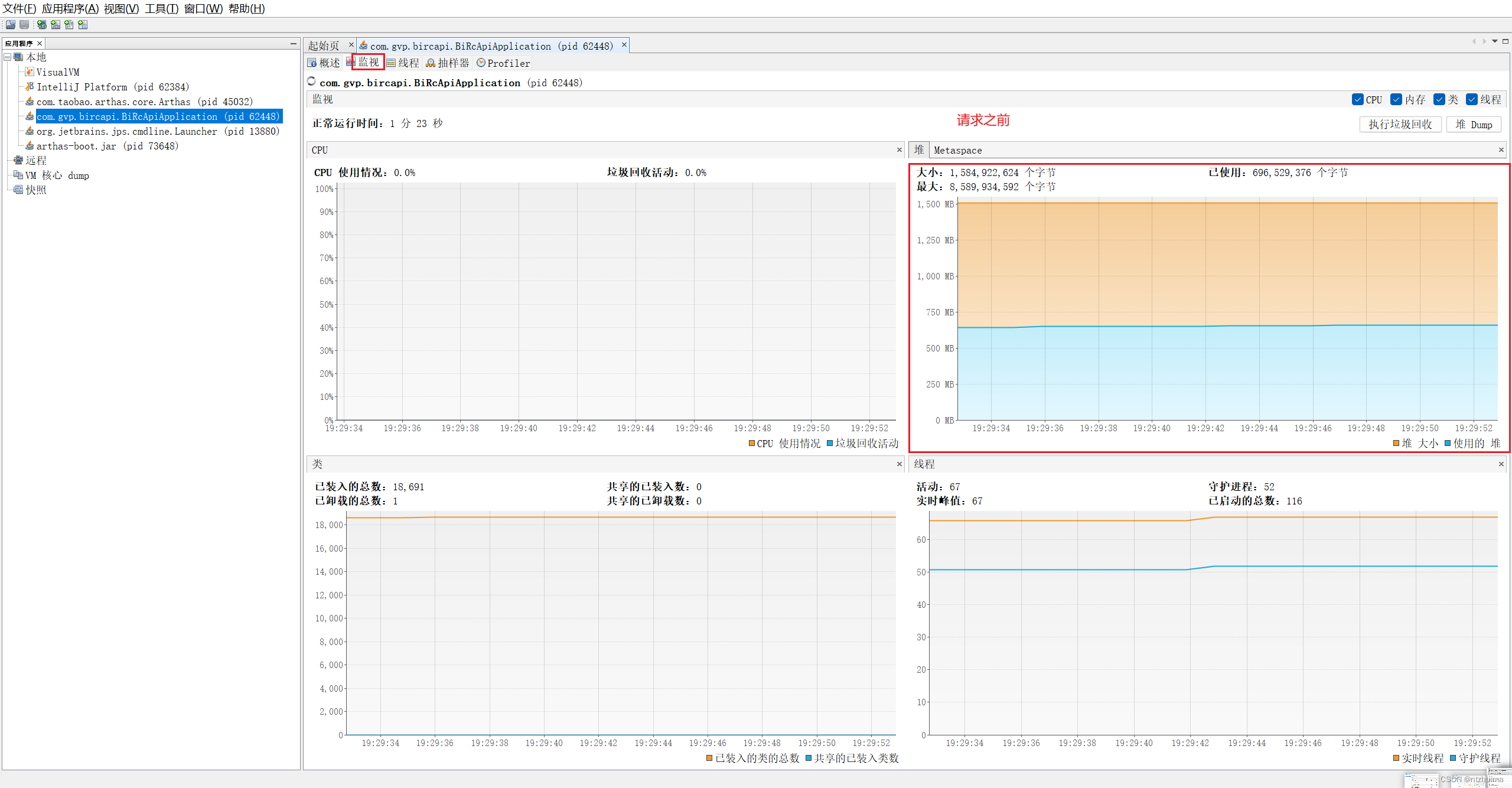Uncheck the 类 classes checkbox
Viewport: 1512px width, 788px height.
tap(1439, 99)
